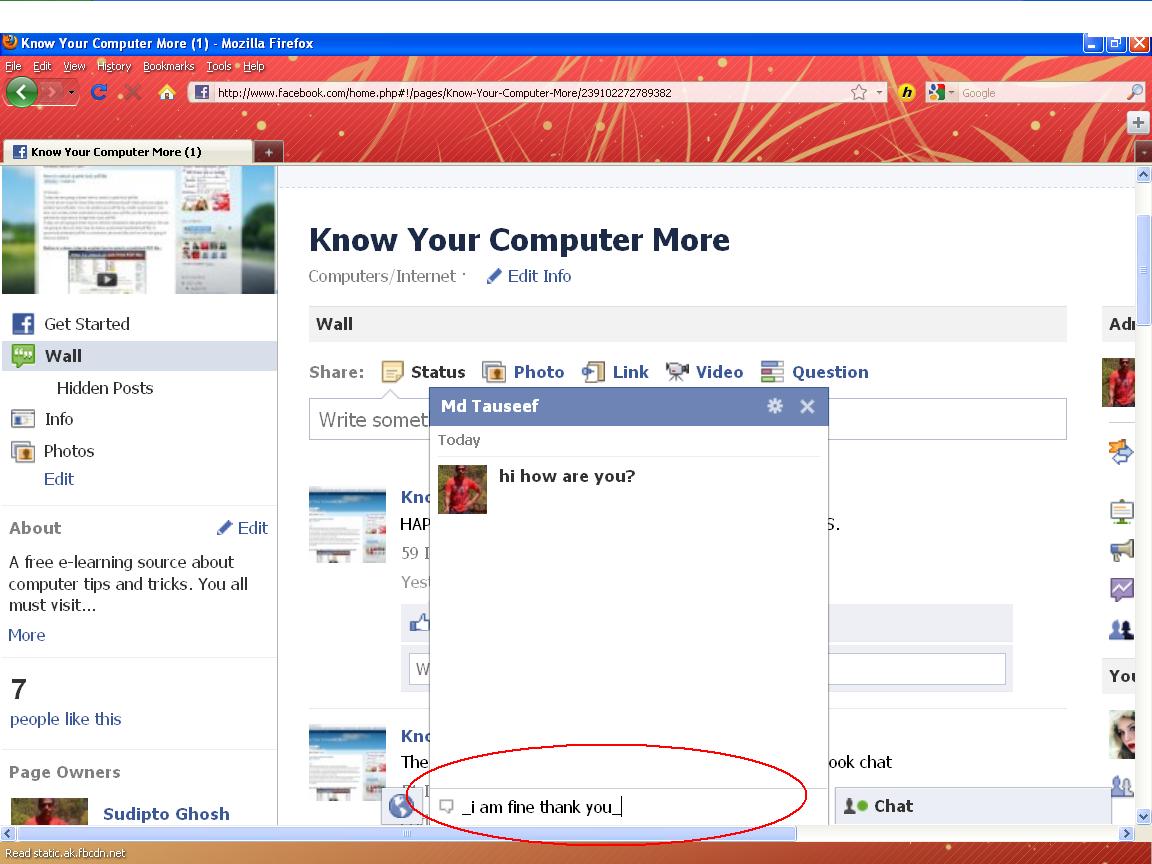Click the Edit Info link
The width and height of the screenshot is (1152, 864).
point(541,276)
